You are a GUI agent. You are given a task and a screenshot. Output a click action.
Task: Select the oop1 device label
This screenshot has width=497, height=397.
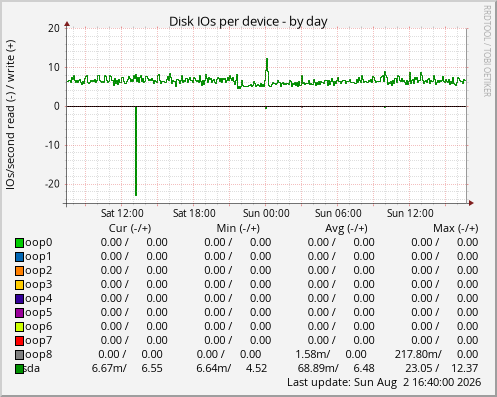tap(38, 257)
